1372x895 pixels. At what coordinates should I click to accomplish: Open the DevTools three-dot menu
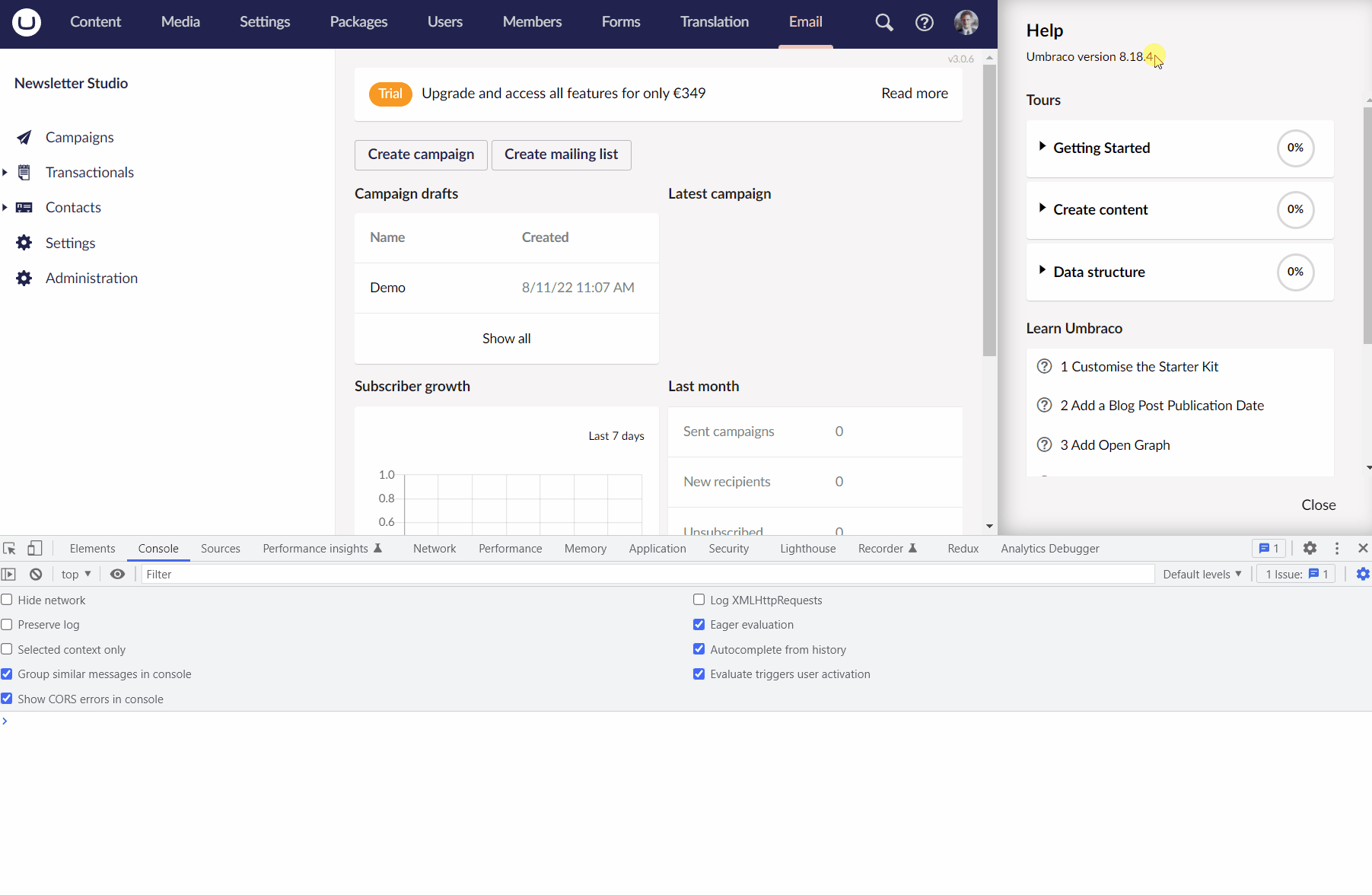coord(1337,548)
